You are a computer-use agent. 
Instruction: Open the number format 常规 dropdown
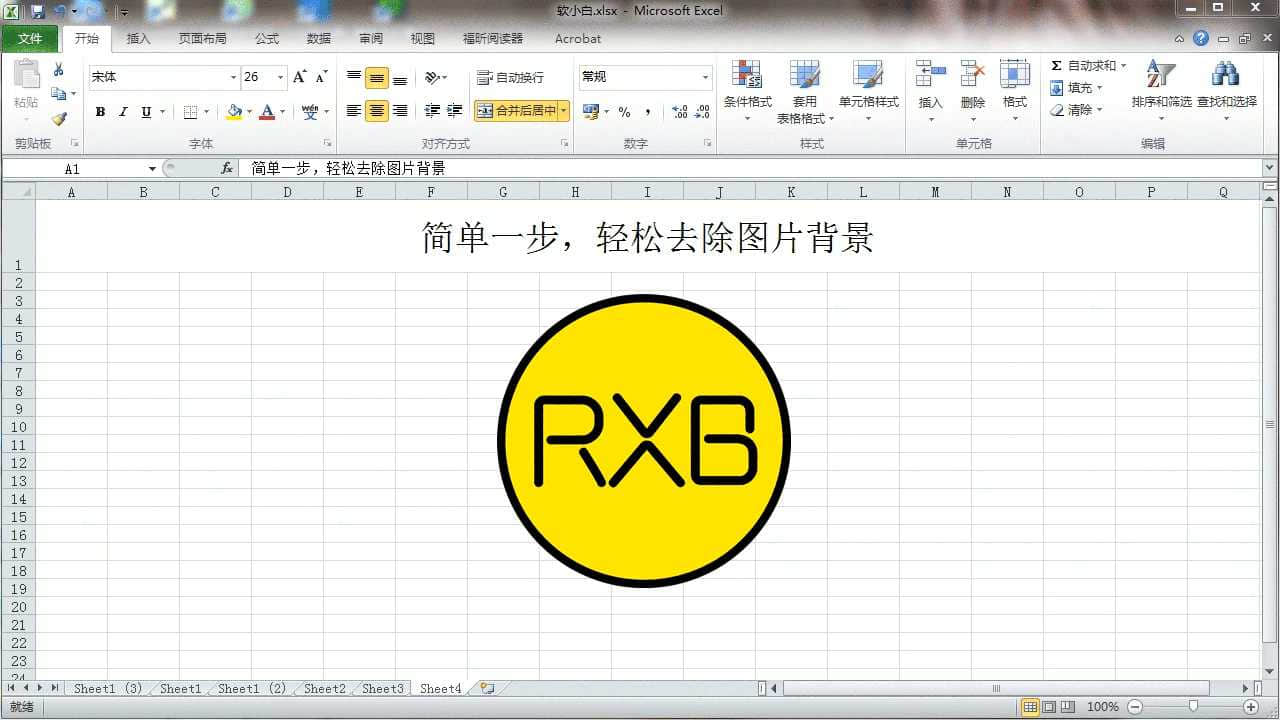click(x=705, y=77)
